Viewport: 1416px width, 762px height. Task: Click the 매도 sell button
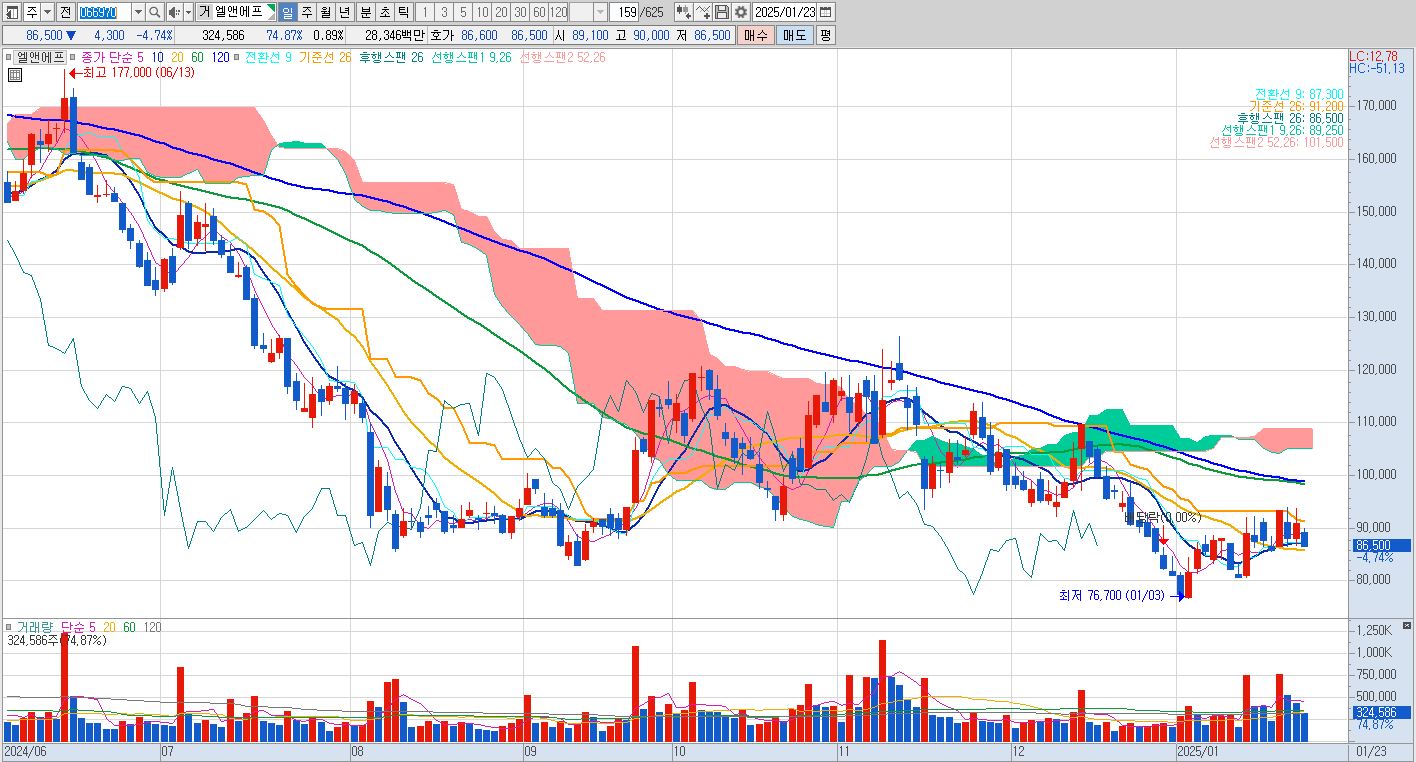(x=794, y=35)
